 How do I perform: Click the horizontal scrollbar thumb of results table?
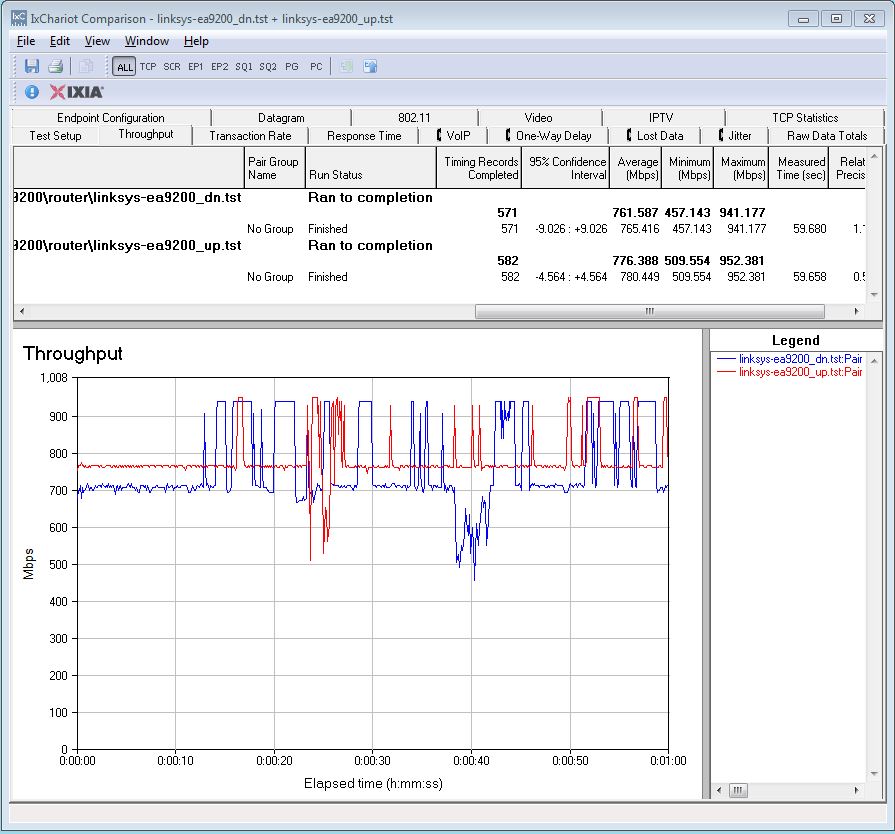(x=650, y=311)
